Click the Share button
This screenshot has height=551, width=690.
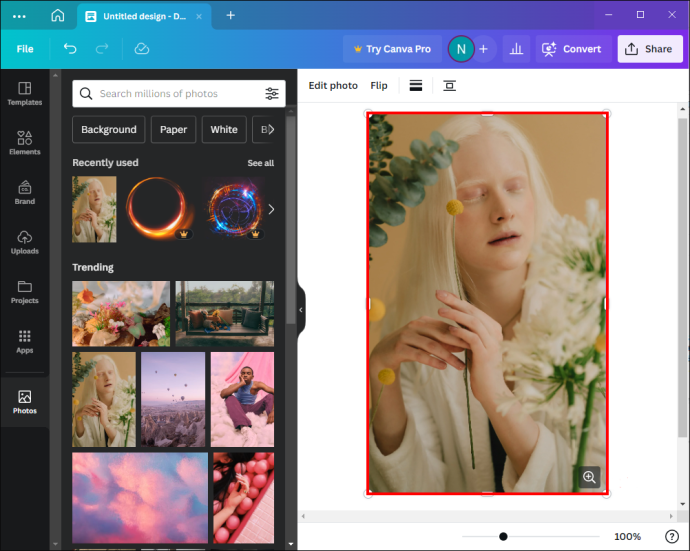[x=650, y=49]
